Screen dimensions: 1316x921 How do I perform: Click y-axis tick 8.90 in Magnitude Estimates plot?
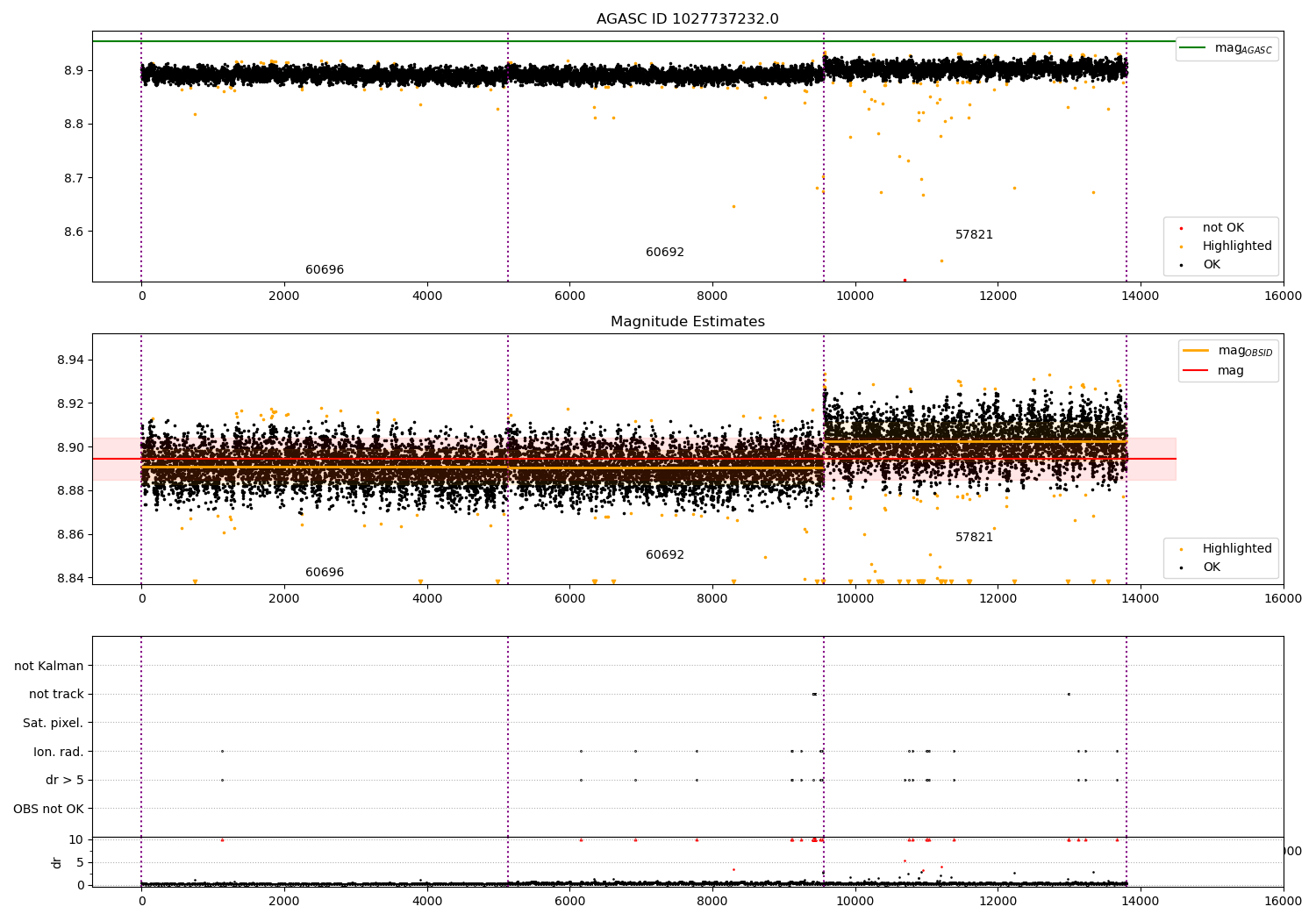coord(72,447)
